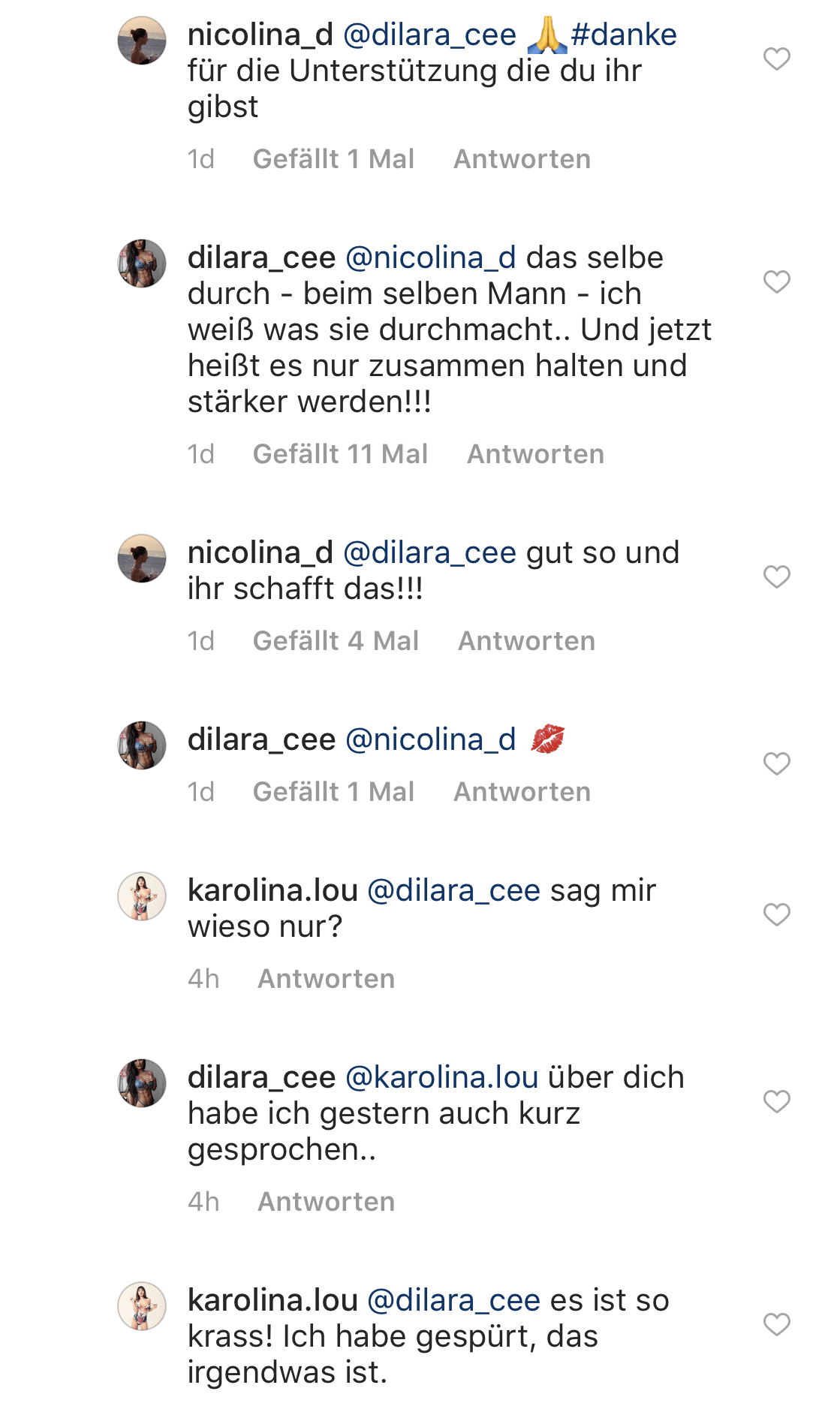
Task: View likes via 'Gefällt 11 Mal'
Action: [340, 454]
